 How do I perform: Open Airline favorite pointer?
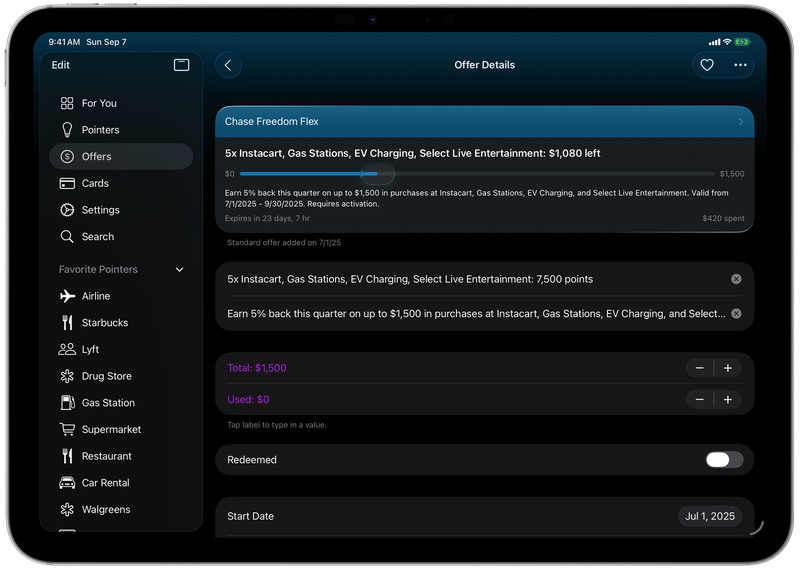pos(121,296)
